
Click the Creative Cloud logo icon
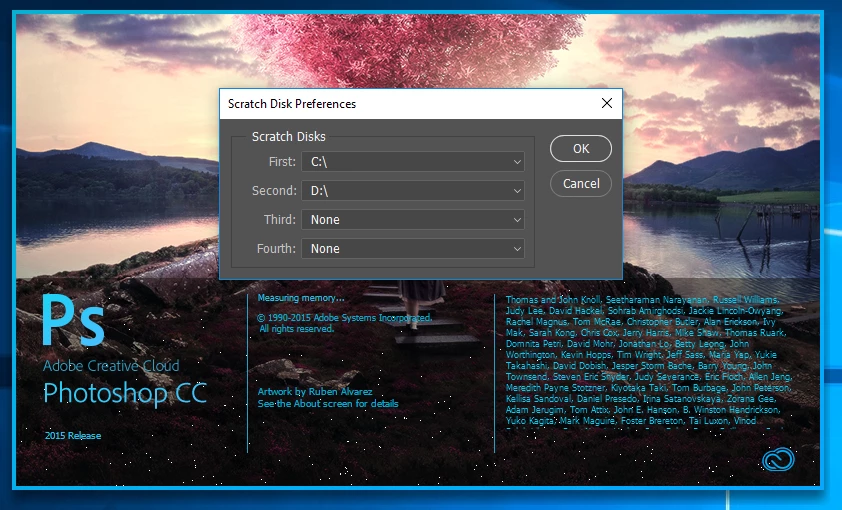[x=778, y=460]
